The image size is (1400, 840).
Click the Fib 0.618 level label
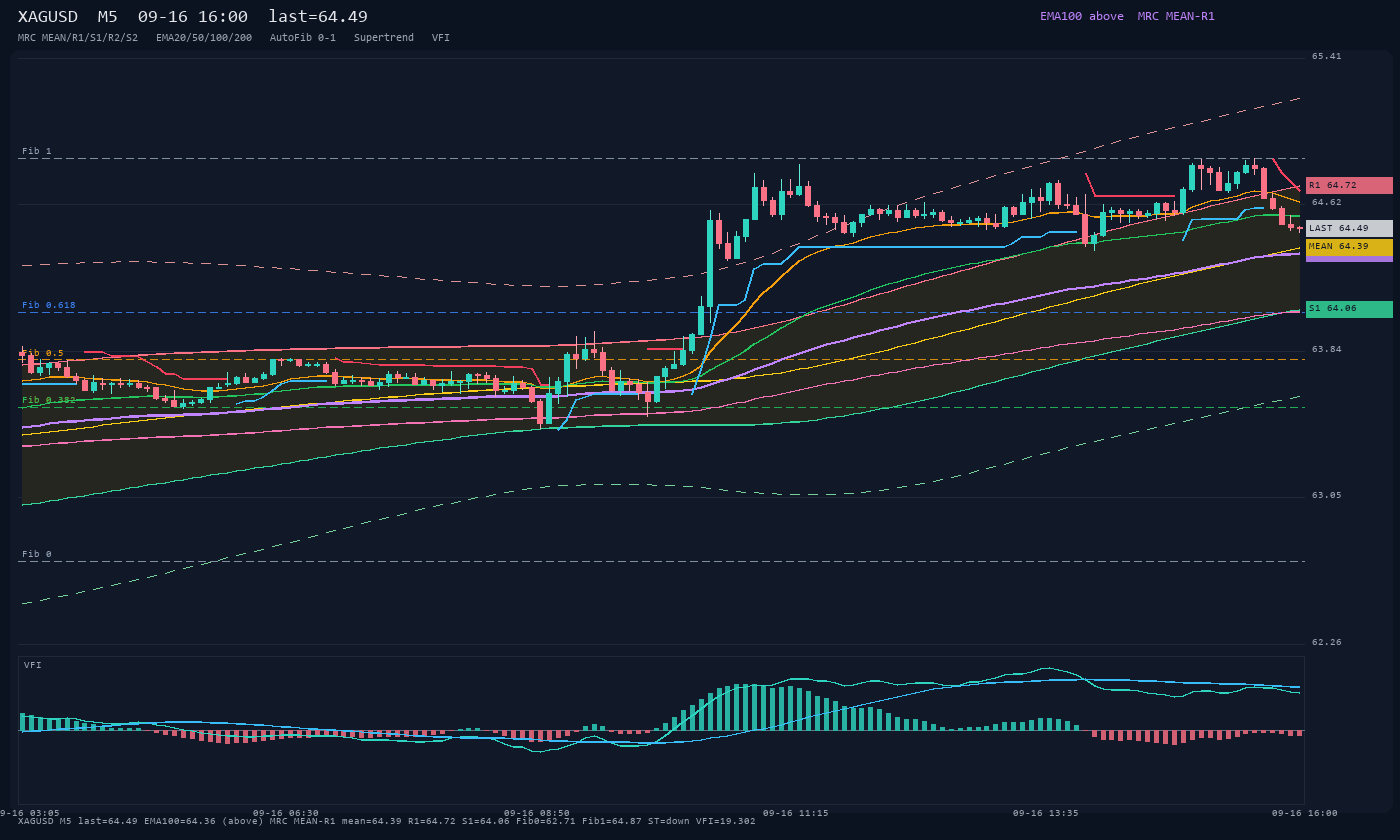click(x=49, y=305)
